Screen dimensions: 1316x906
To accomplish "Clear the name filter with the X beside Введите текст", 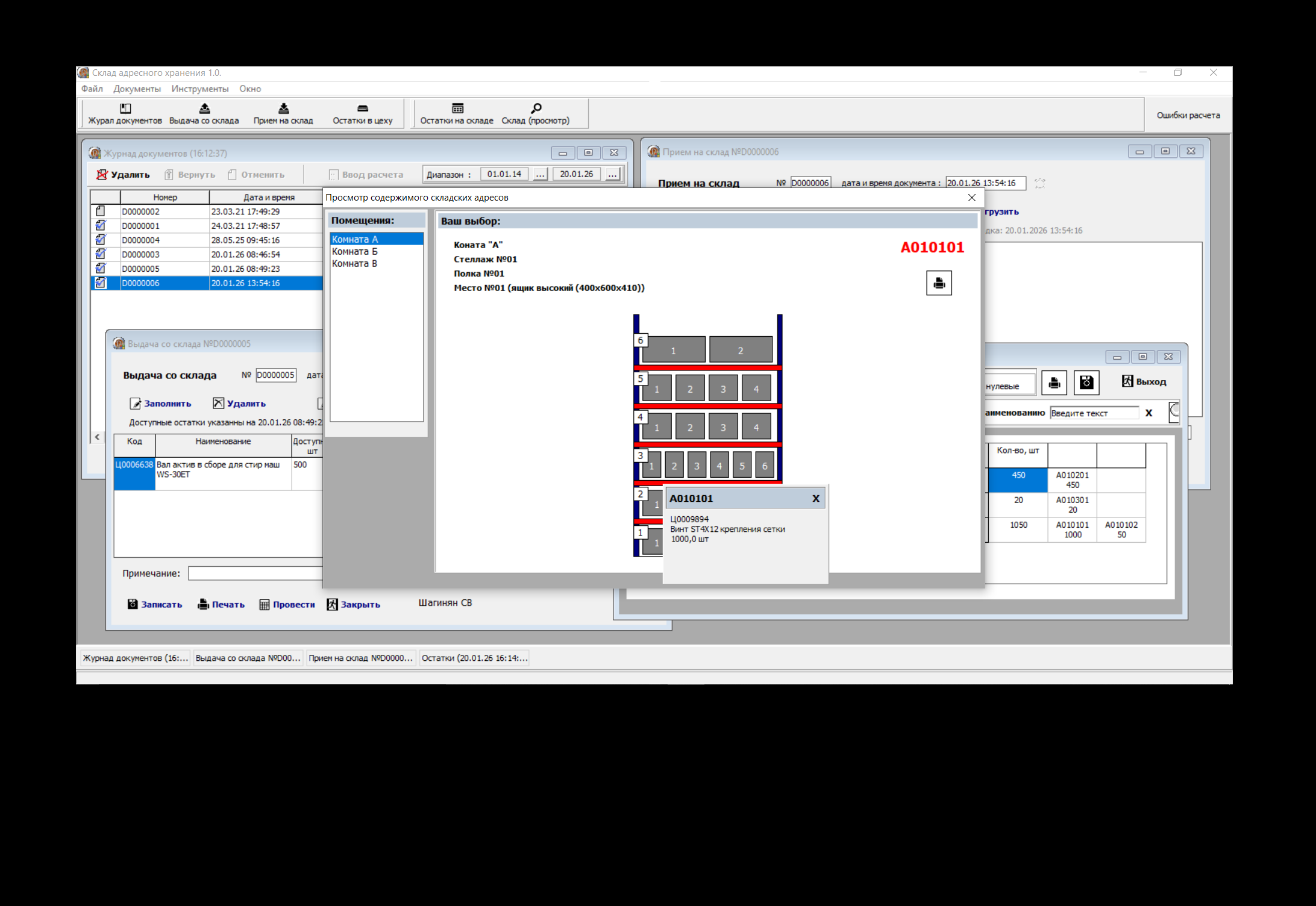I will tap(1148, 413).
